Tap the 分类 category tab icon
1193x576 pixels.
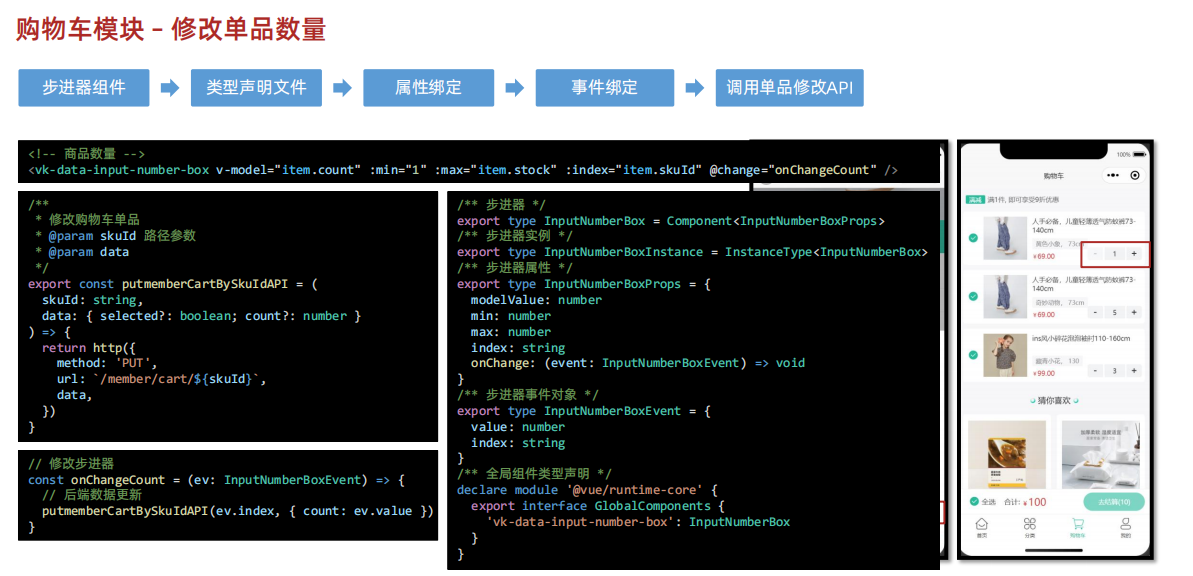coord(1029,524)
